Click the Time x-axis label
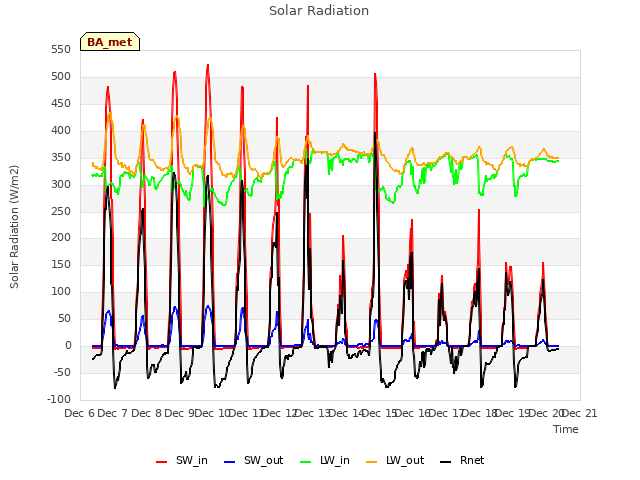 tap(566, 429)
